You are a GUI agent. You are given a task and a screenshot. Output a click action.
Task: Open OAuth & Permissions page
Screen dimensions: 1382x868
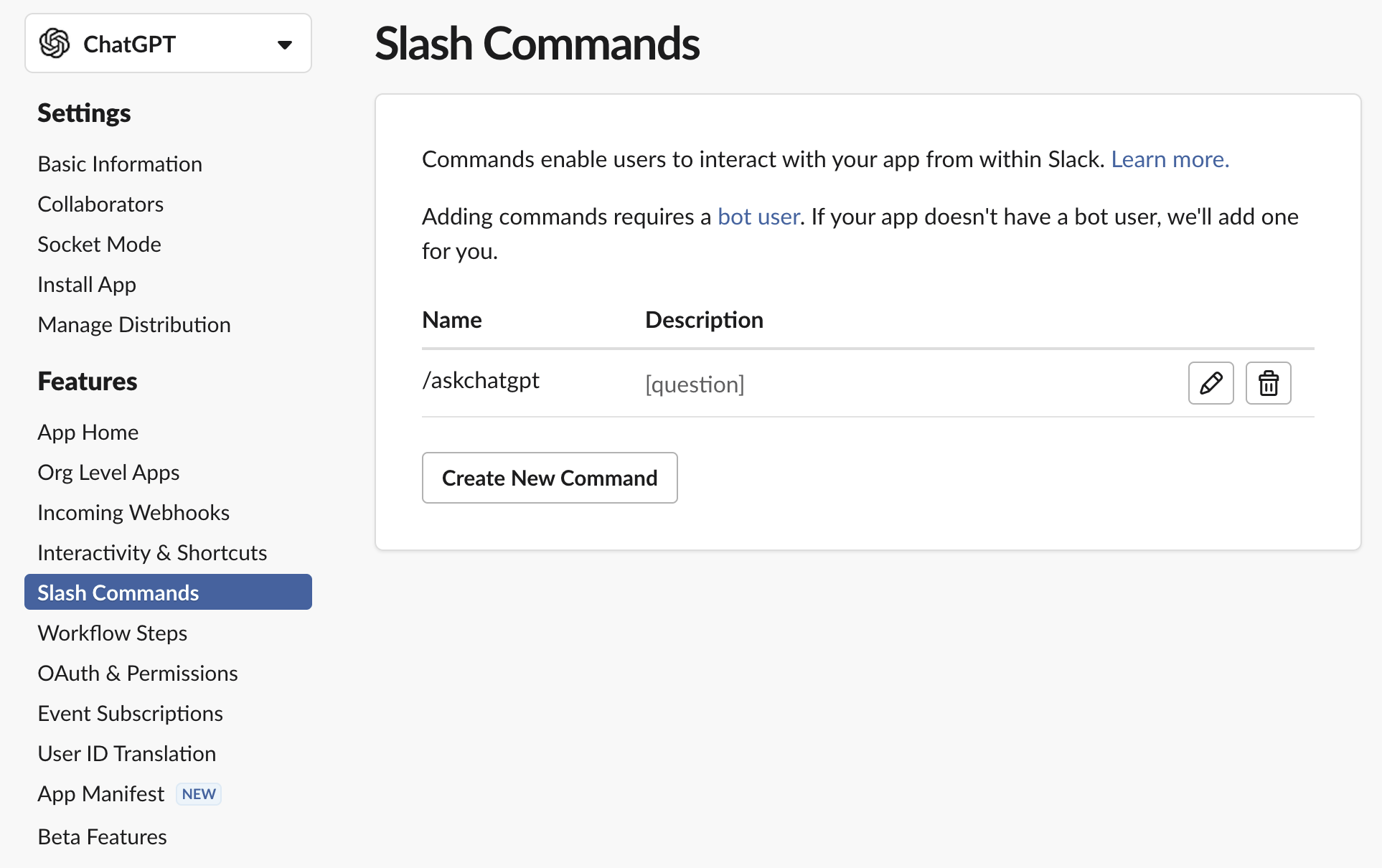(138, 674)
